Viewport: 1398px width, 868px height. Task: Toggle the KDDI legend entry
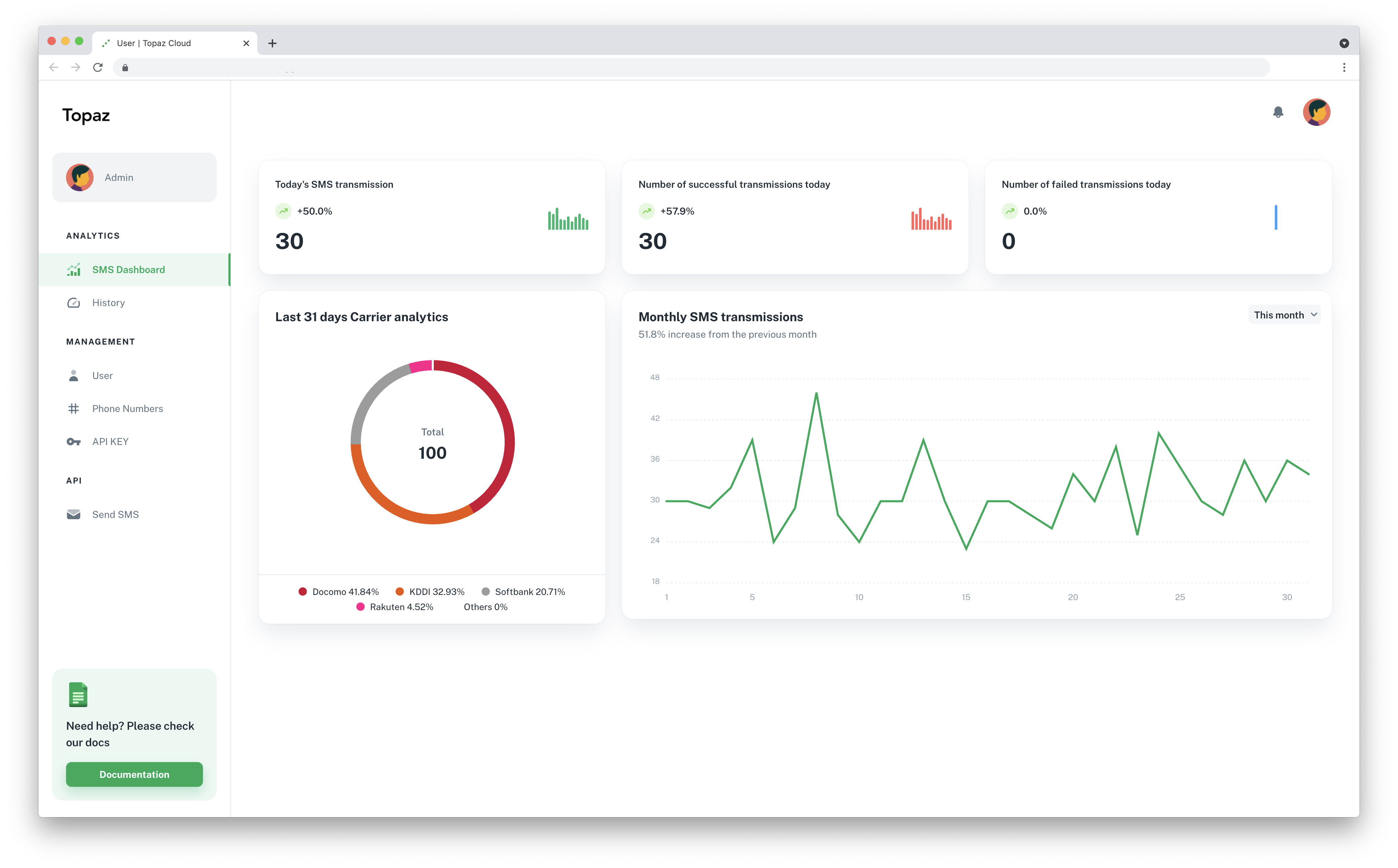(430, 592)
